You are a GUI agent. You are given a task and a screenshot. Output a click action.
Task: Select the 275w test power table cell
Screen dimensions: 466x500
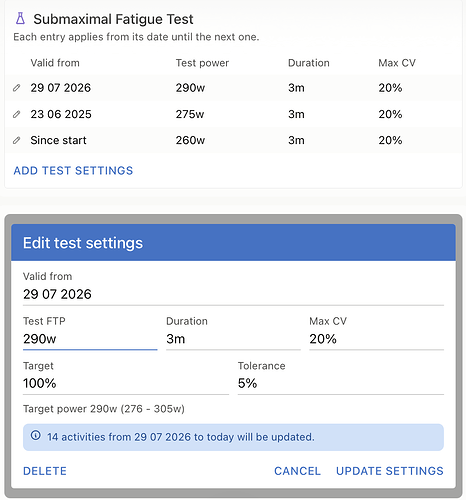pos(190,114)
